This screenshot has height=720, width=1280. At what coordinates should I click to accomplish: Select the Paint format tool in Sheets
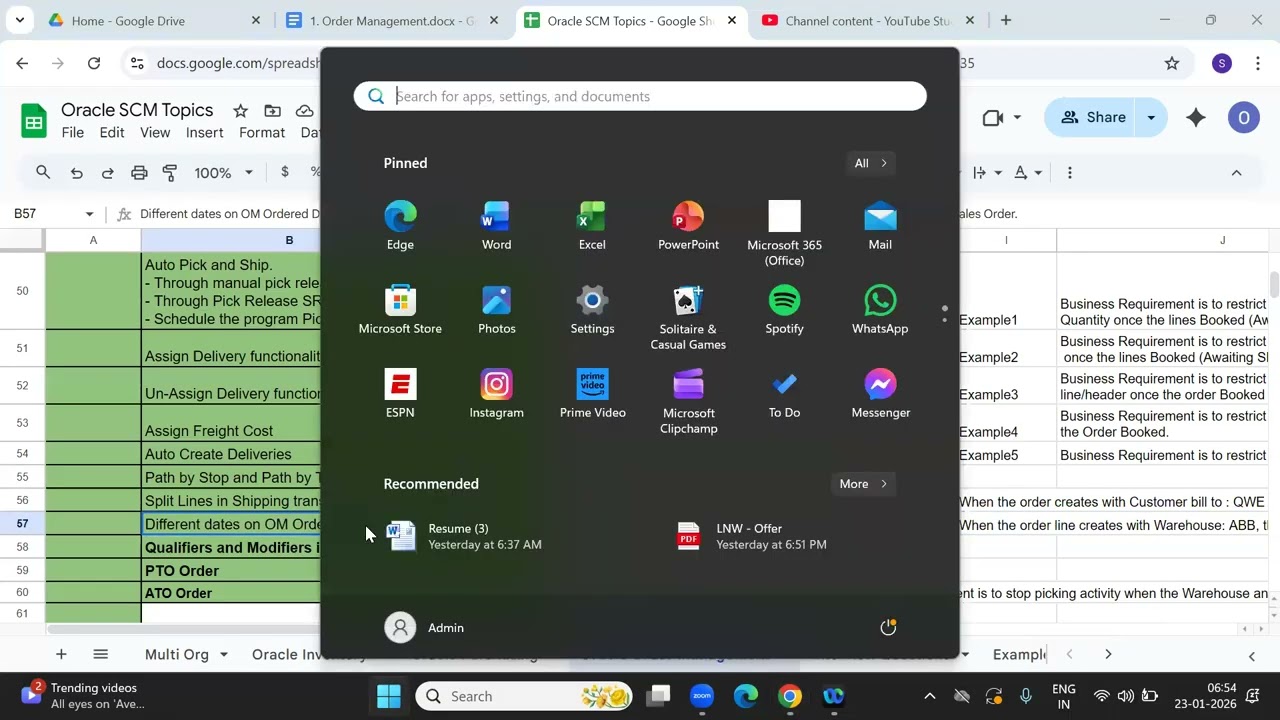pyautogui.click(x=170, y=173)
